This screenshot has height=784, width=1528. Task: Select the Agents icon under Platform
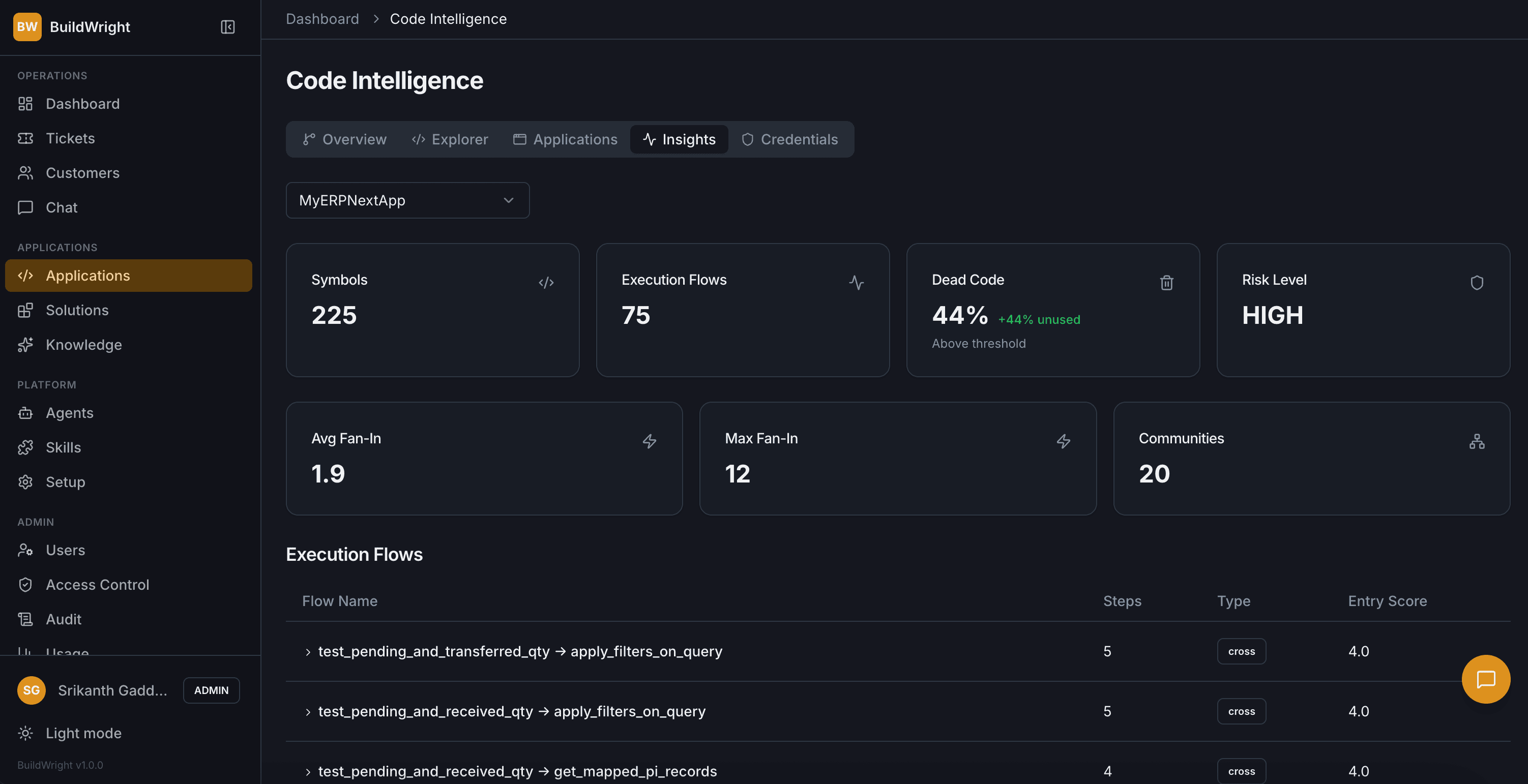(x=25, y=413)
